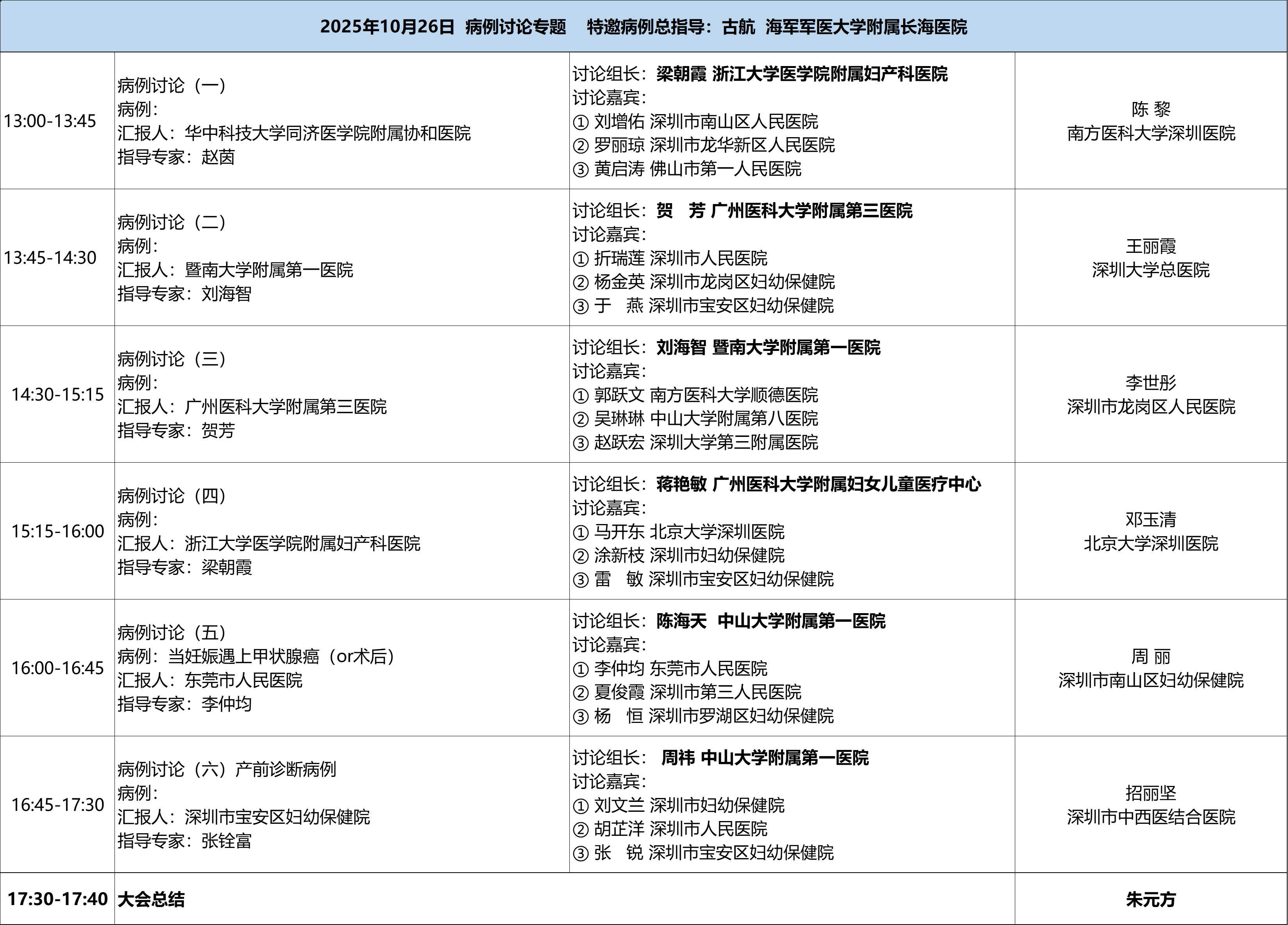Click discussion leader 蒋艳敏 line
The image size is (1288, 925).
pyautogui.click(x=776, y=484)
